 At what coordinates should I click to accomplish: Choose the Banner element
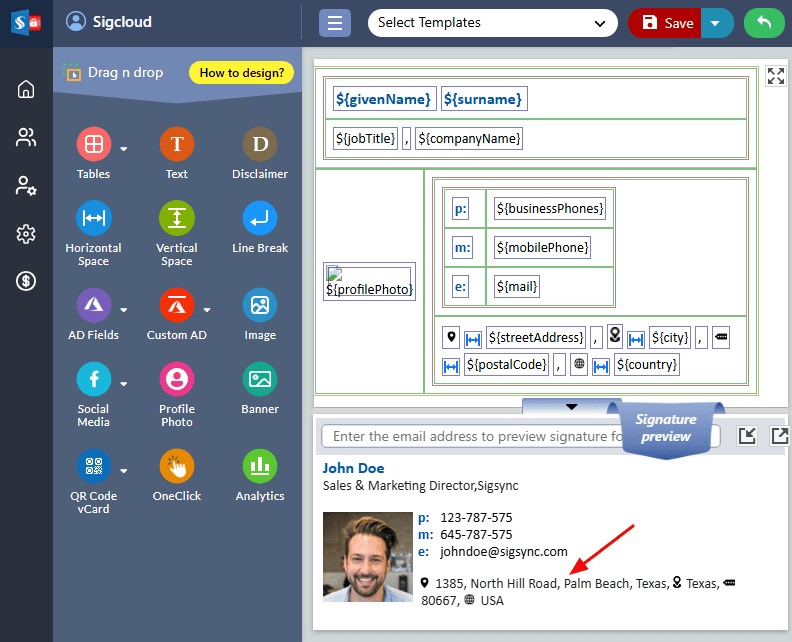(260, 380)
